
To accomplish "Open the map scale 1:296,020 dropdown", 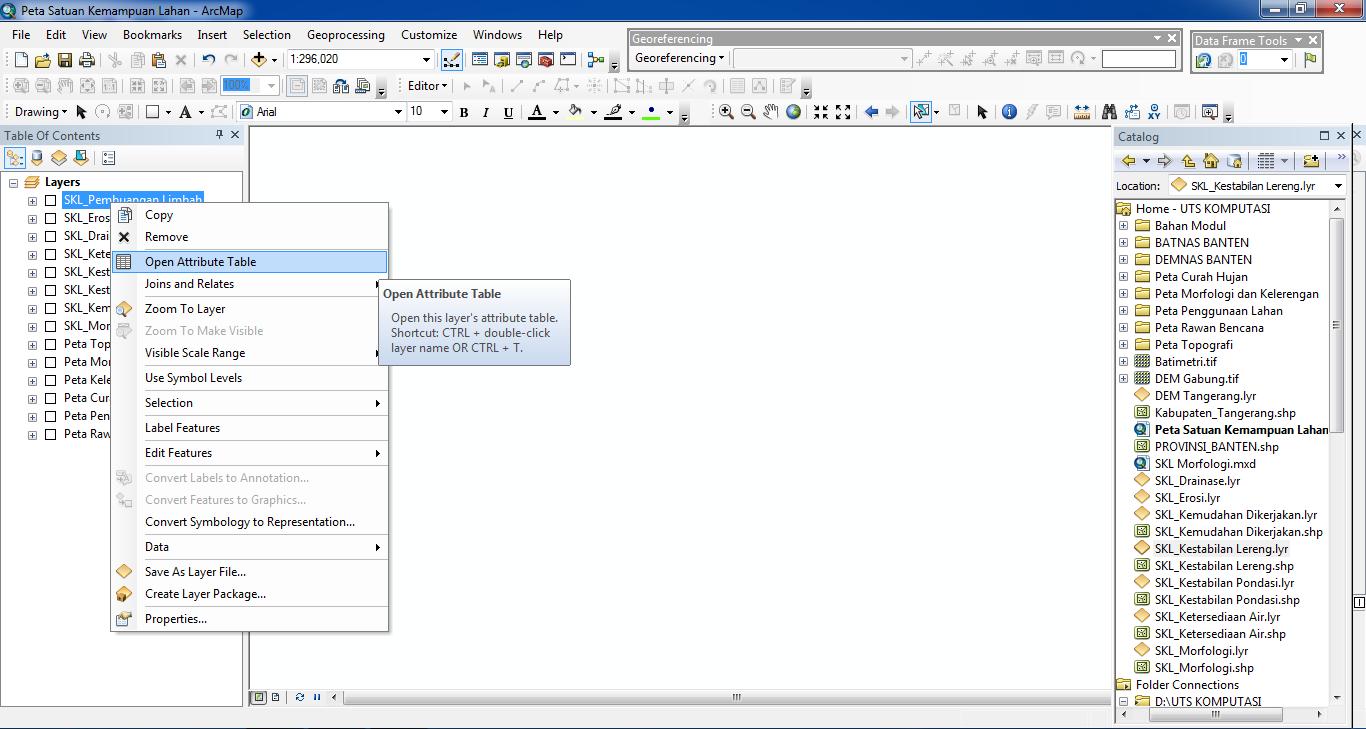I will (427, 59).
